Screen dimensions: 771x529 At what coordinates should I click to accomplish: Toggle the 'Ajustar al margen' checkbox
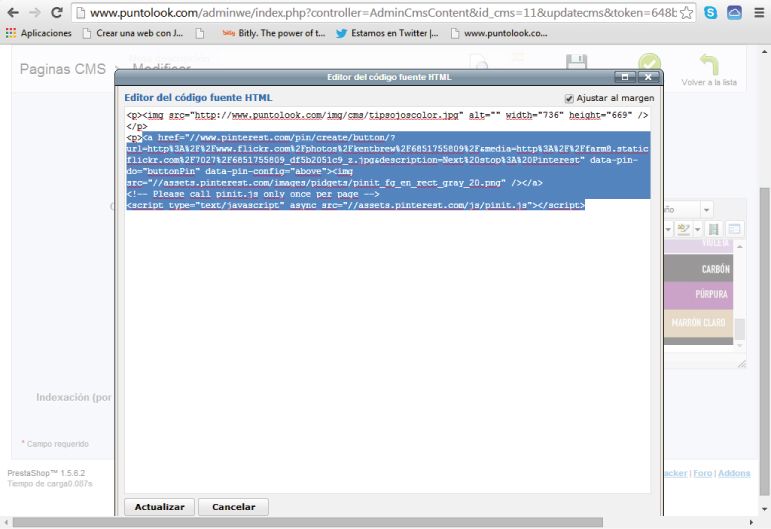tap(569, 99)
